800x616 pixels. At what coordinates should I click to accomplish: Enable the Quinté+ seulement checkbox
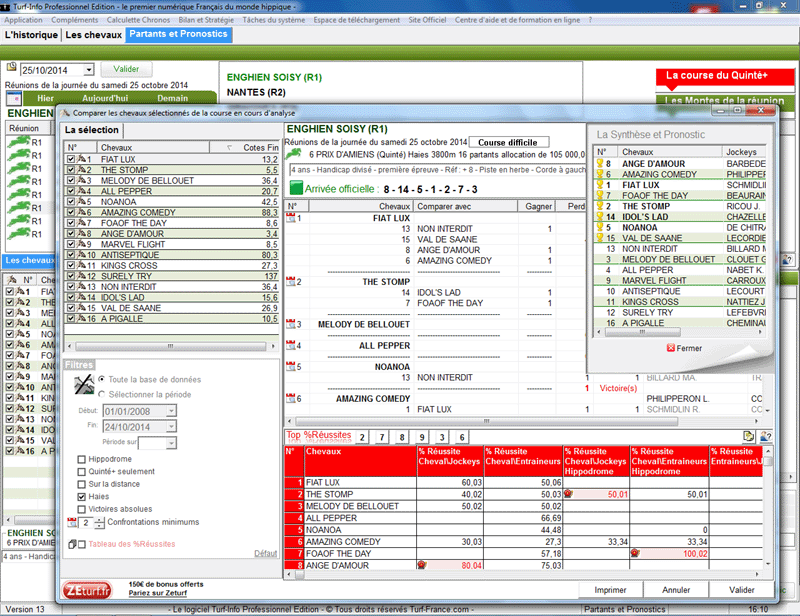point(81,472)
